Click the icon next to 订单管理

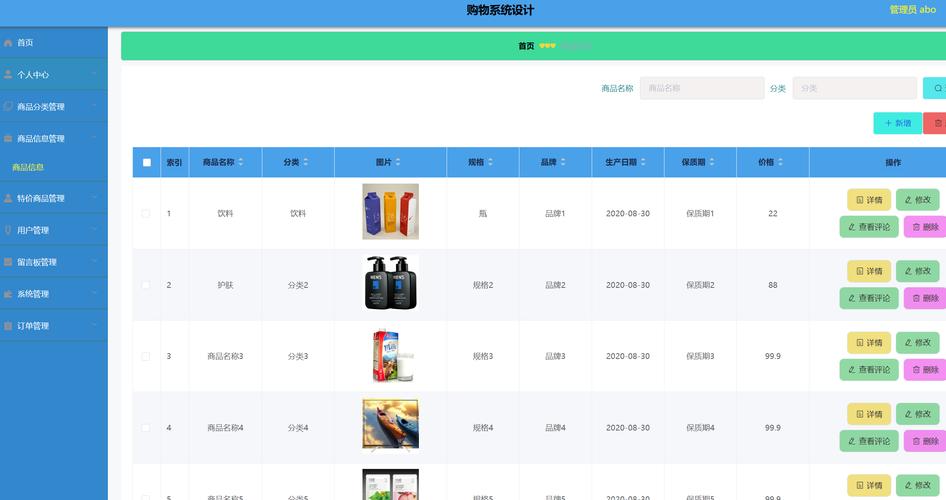coord(8,326)
